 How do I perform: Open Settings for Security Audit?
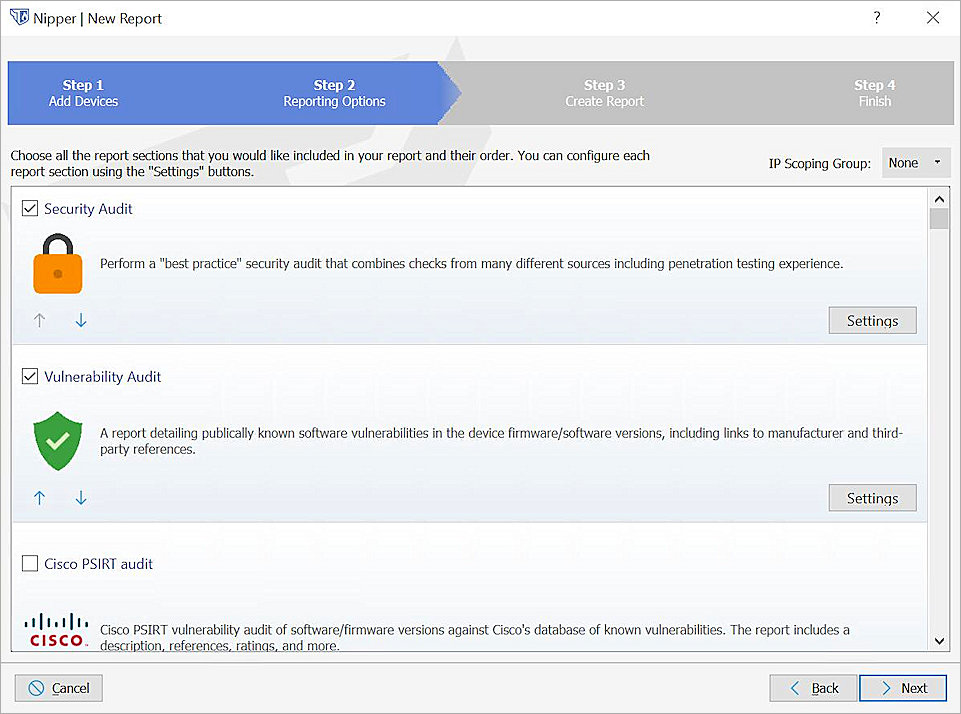click(872, 321)
